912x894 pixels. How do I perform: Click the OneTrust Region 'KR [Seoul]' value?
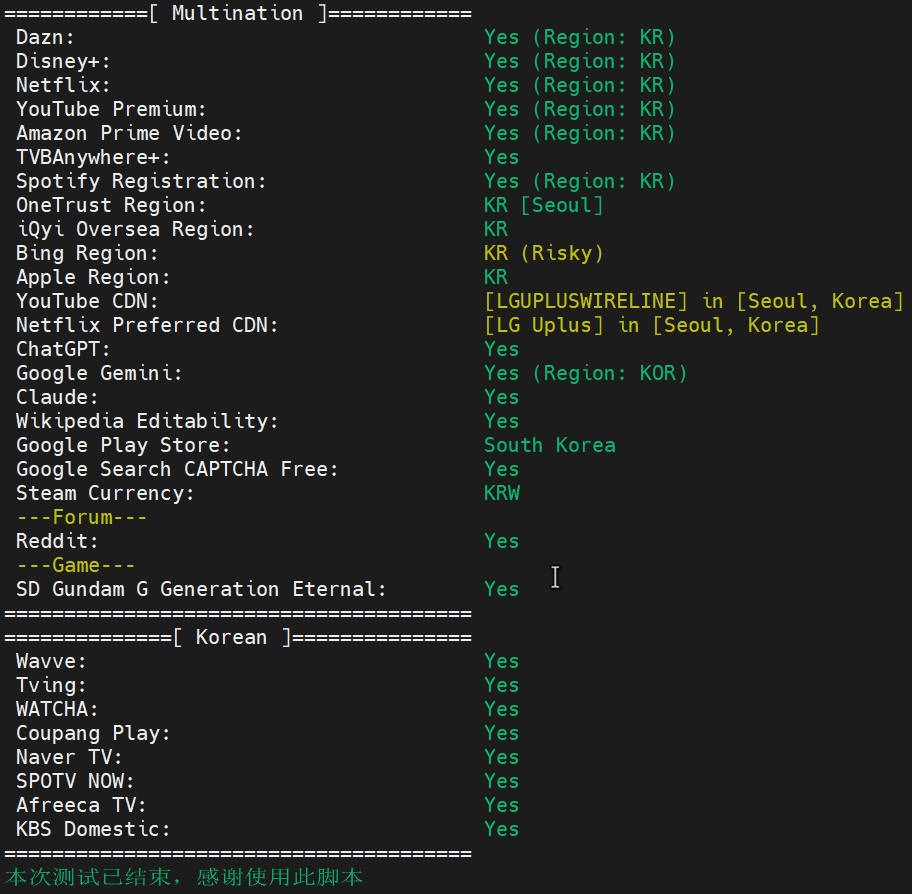tap(543, 205)
